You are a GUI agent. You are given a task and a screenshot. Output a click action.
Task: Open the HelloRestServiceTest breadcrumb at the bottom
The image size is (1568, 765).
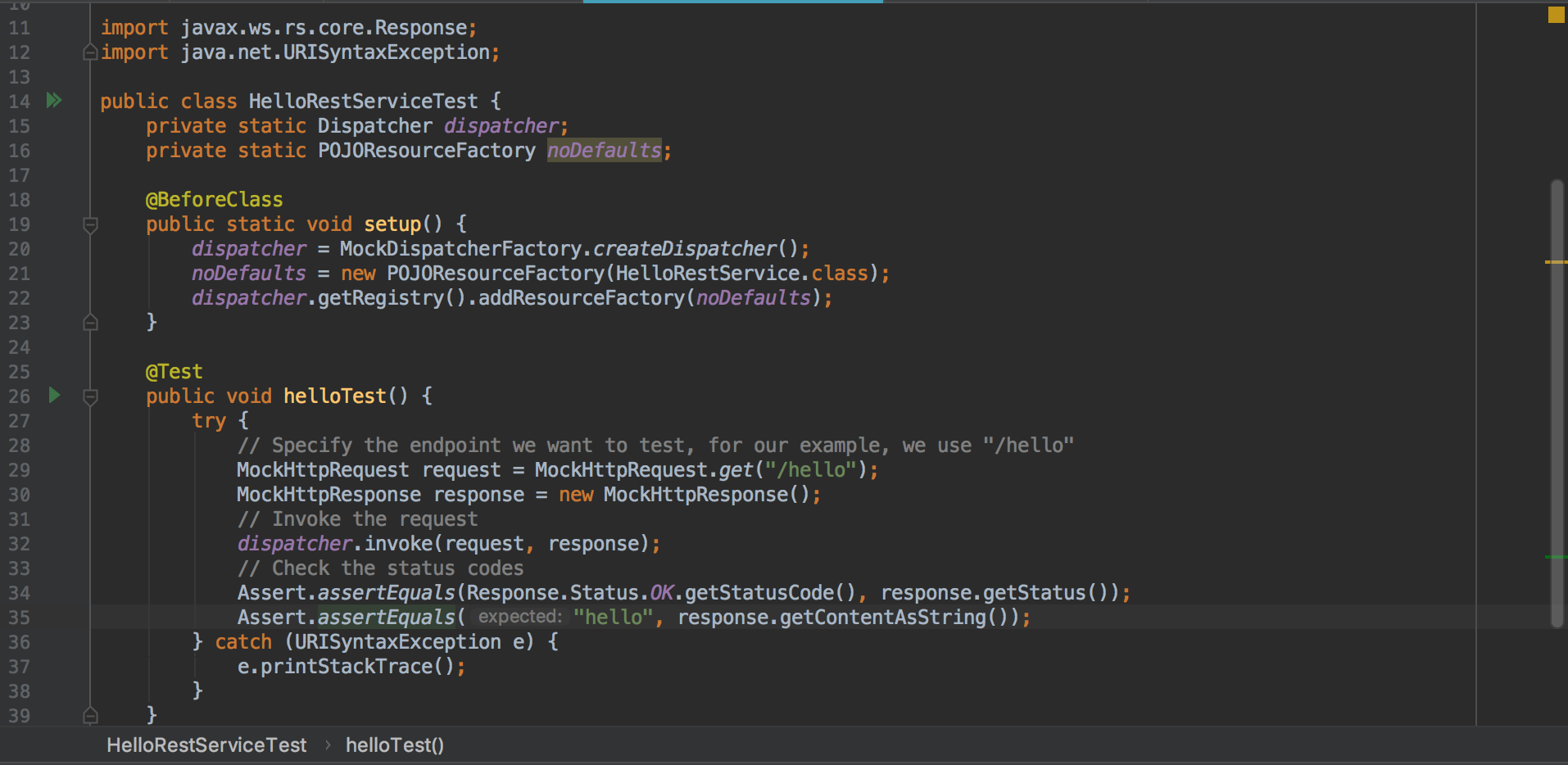tap(206, 745)
